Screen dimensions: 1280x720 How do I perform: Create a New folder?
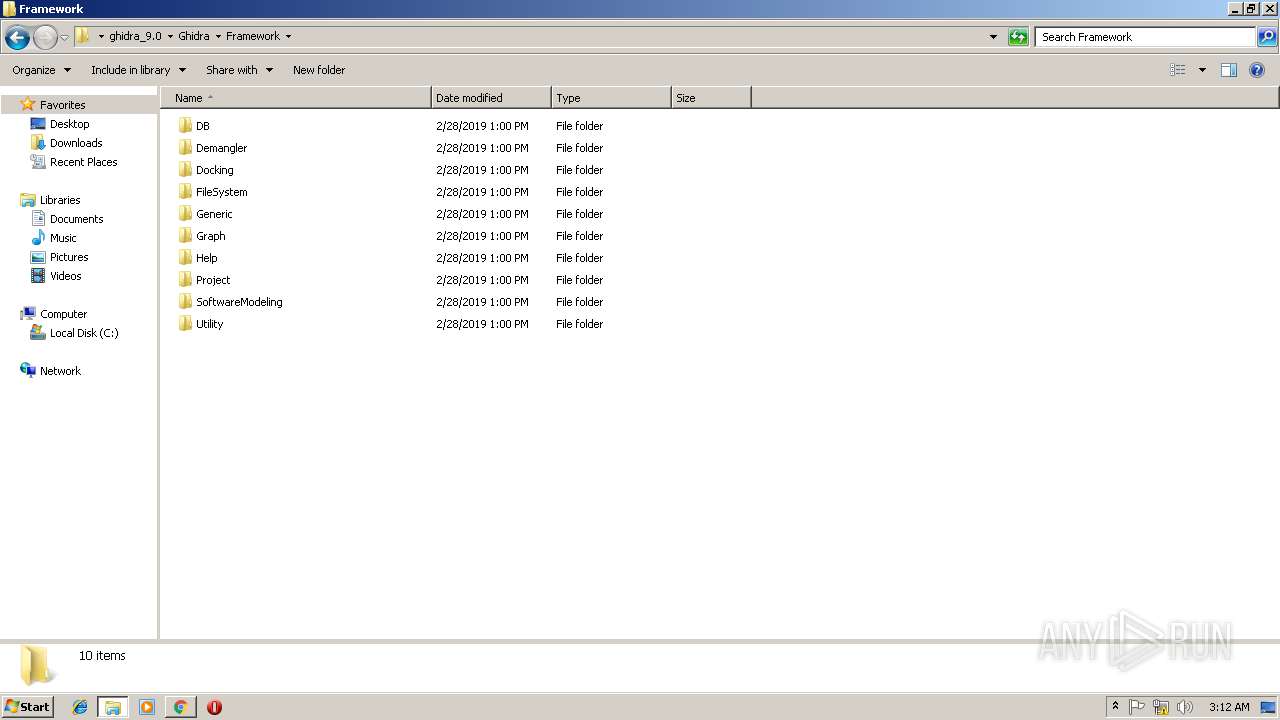[x=319, y=70]
